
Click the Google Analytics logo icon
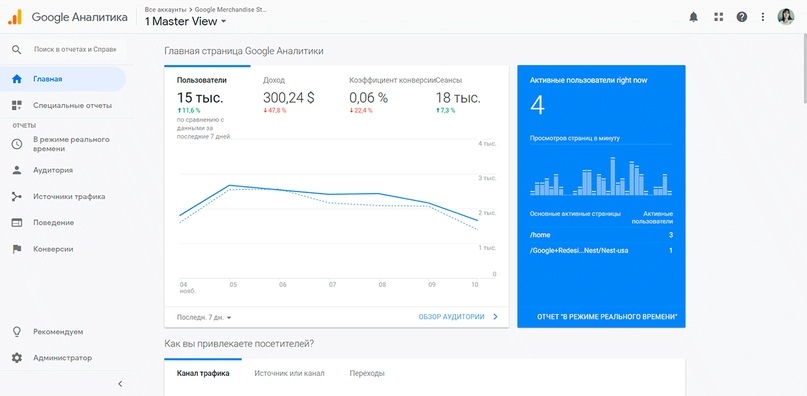pos(15,17)
